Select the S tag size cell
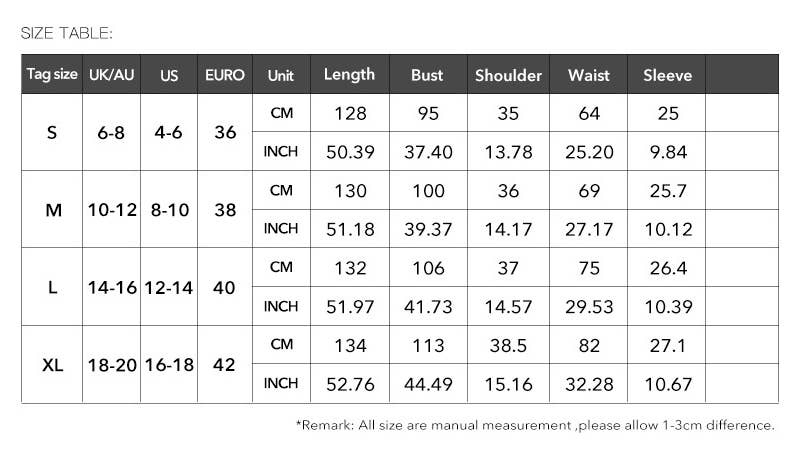Screen dimensions: 796x450 [x=52, y=132]
